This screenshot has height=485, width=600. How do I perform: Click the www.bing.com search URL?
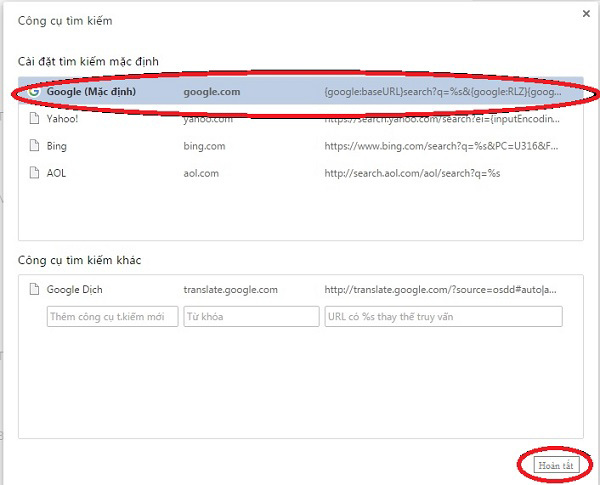[x=440, y=145]
